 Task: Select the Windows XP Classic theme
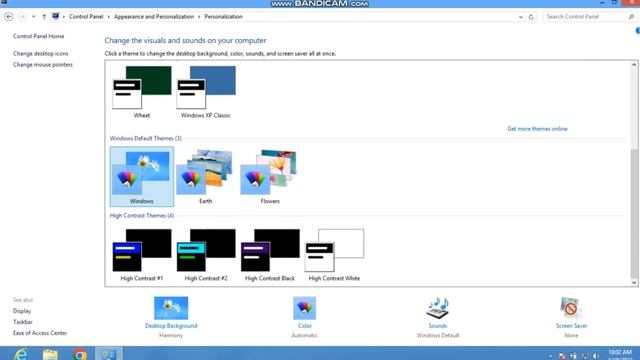pyautogui.click(x=206, y=92)
